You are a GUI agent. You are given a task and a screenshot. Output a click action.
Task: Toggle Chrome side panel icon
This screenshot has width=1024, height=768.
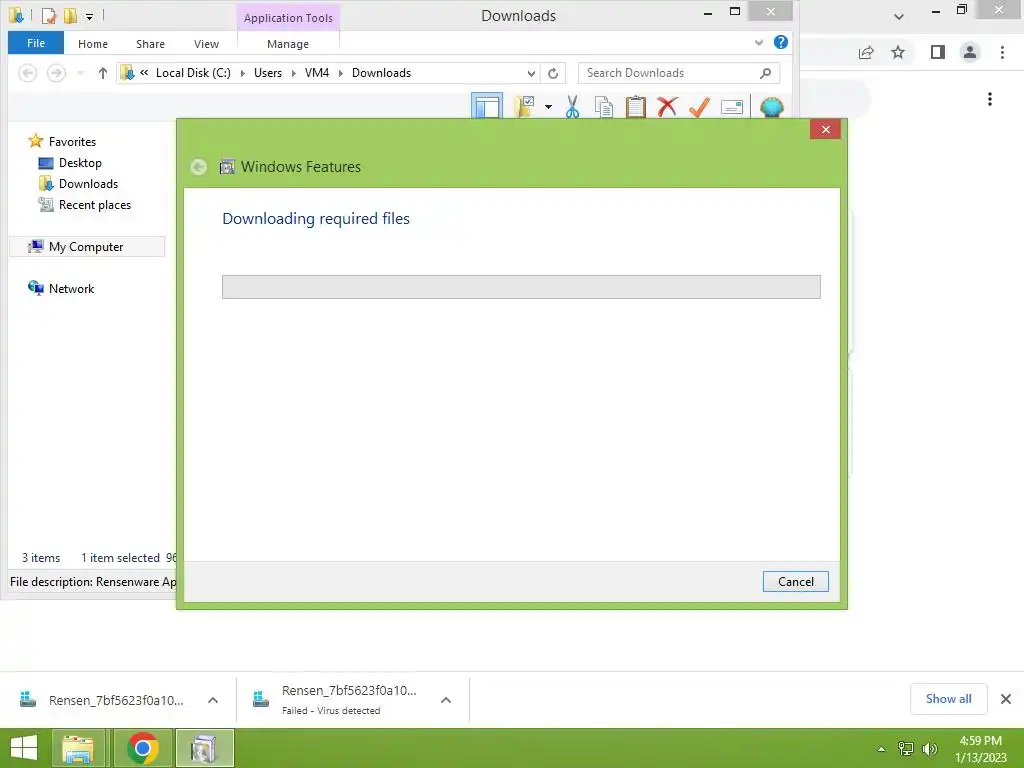point(938,52)
